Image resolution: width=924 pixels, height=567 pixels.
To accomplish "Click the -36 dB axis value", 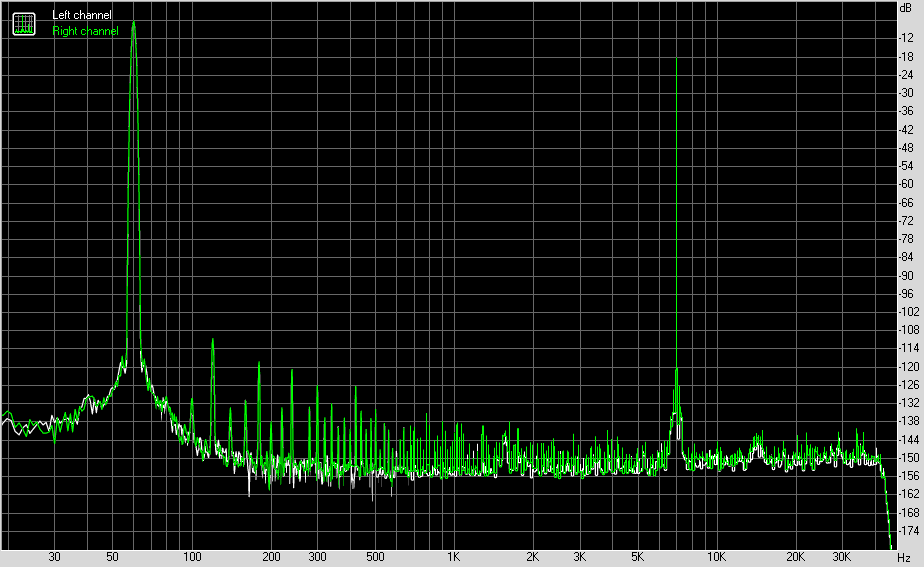I will coord(906,111).
